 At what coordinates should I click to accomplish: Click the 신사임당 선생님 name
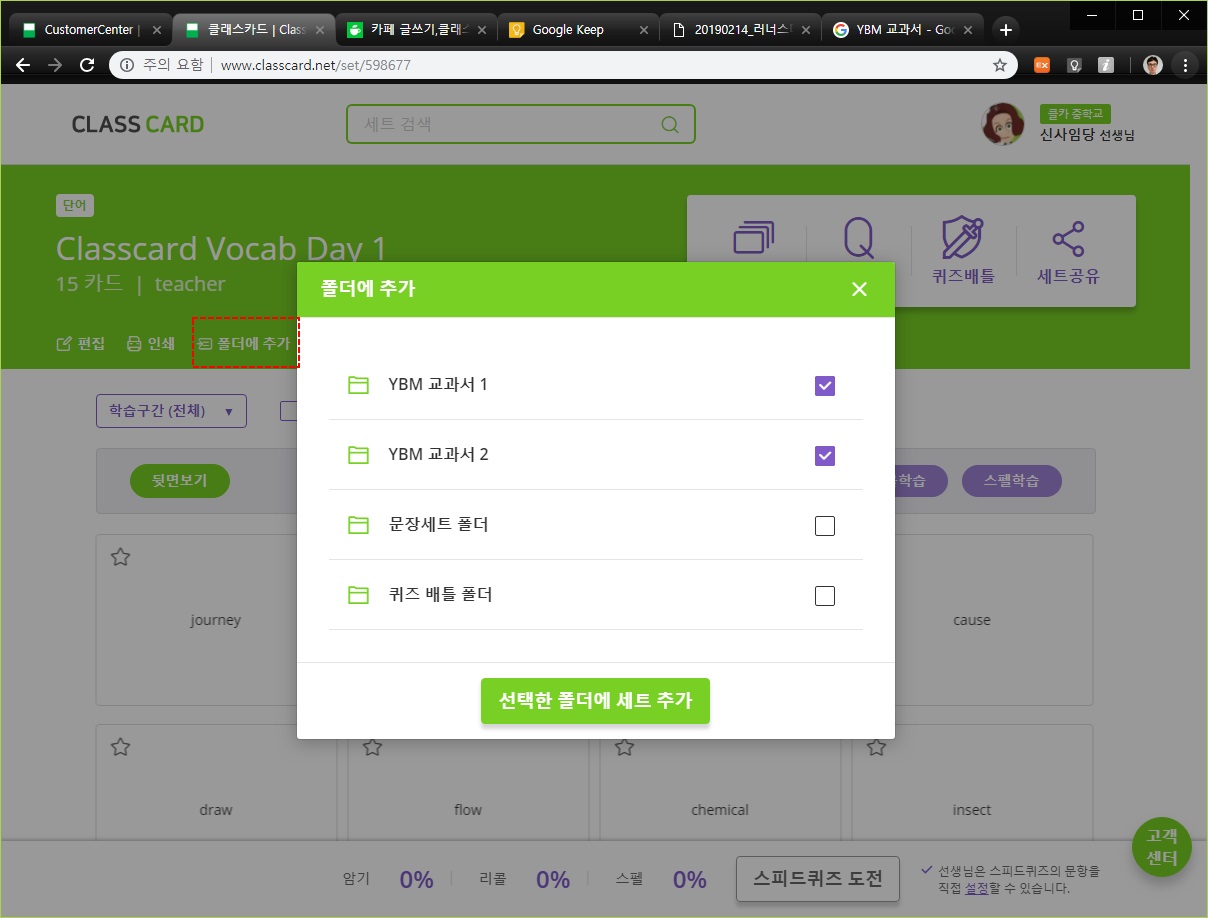[x=1087, y=135]
